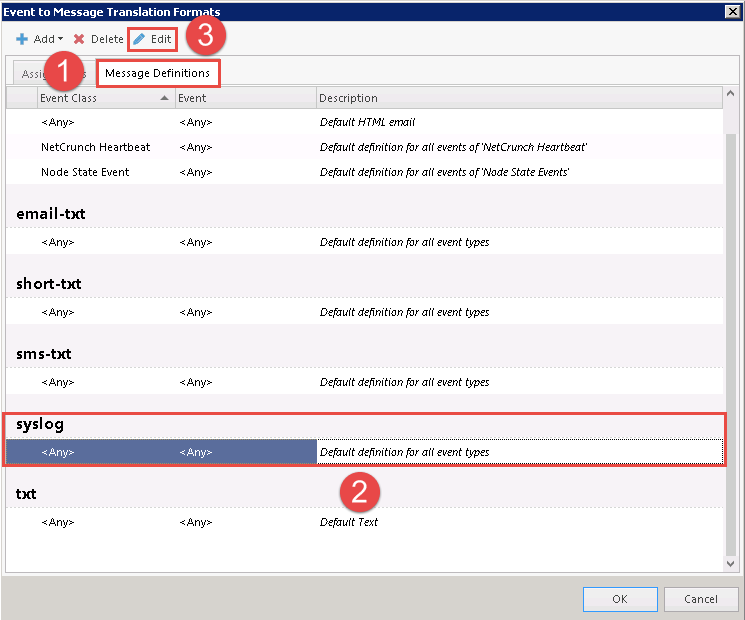
Task: Click the 'Node State Events' default definition description
Action: [444, 172]
